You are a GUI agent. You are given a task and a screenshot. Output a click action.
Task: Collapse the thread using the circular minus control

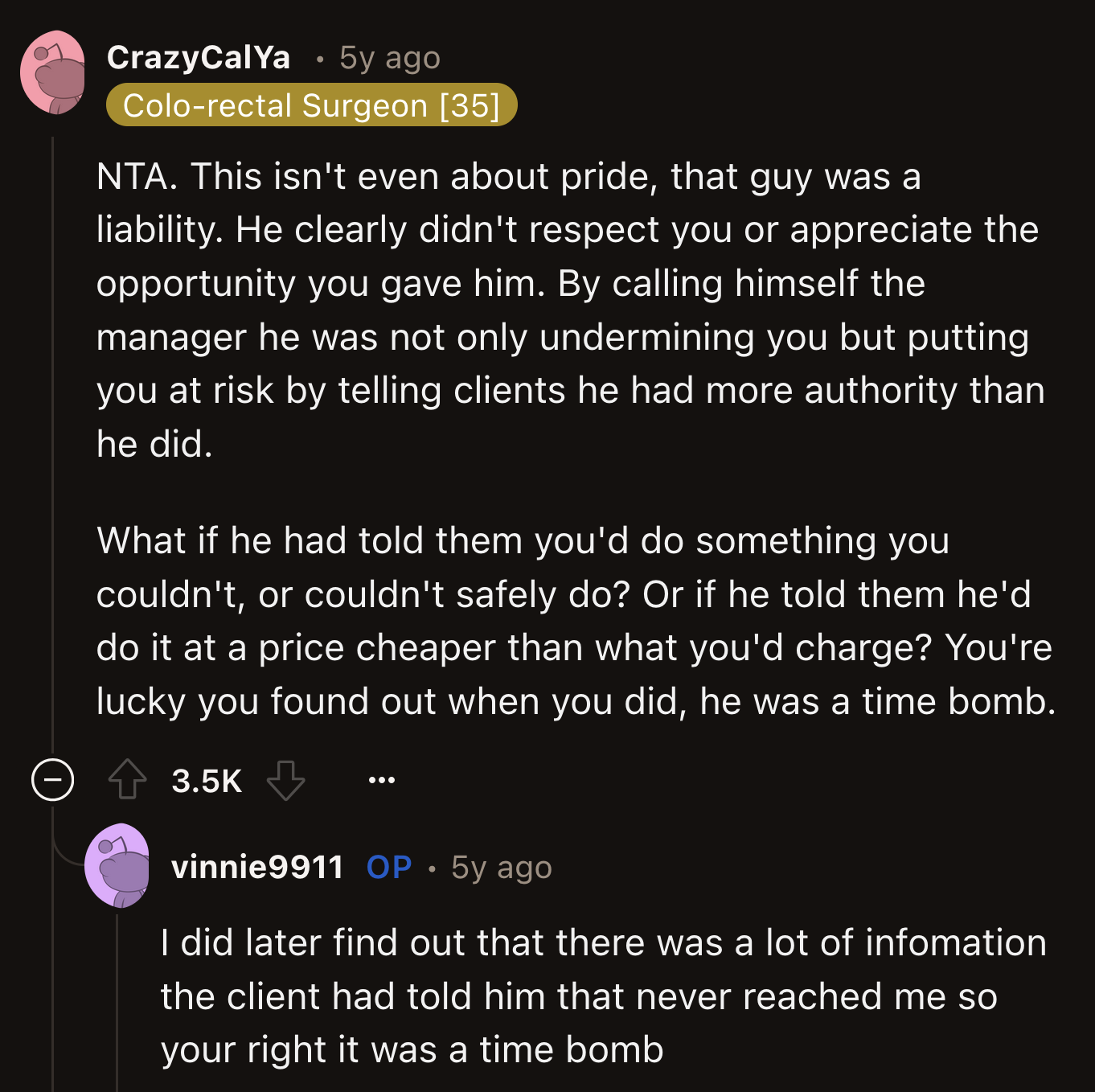[51, 778]
